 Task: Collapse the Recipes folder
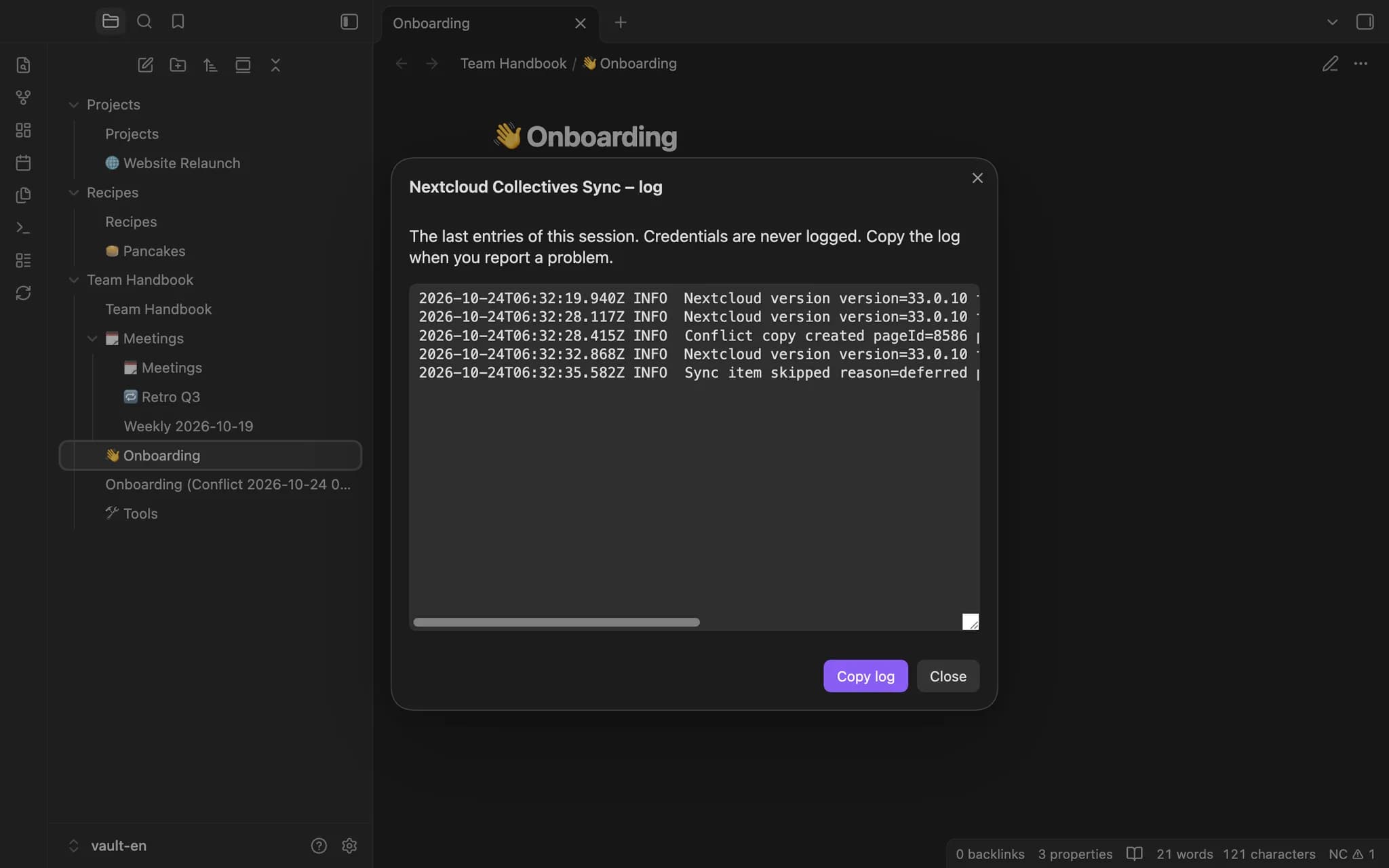(74, 193)
